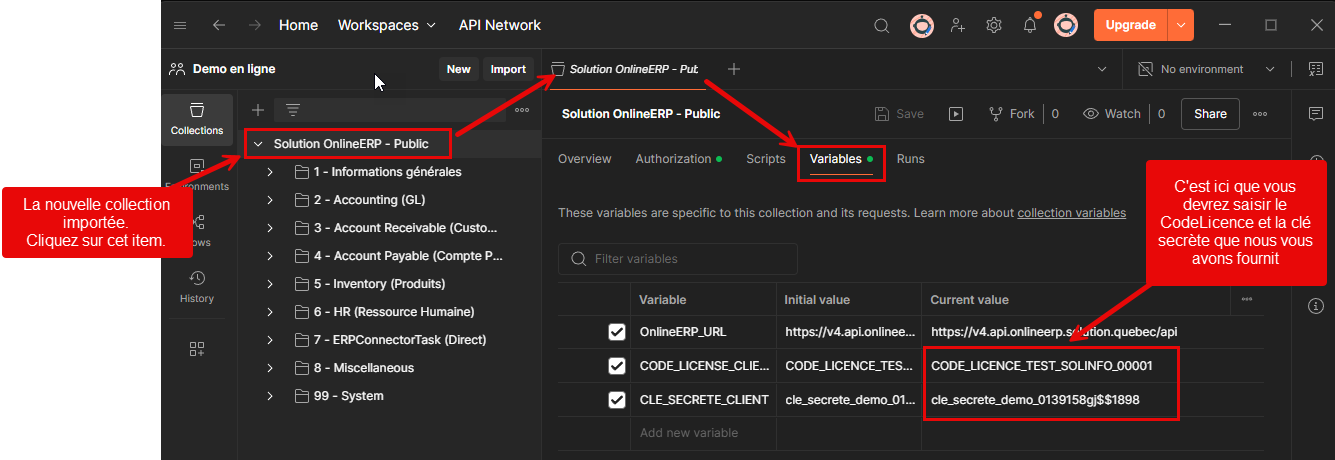Fork the collection
This screenshot has height=460, width=1335.
[1011, 114]
